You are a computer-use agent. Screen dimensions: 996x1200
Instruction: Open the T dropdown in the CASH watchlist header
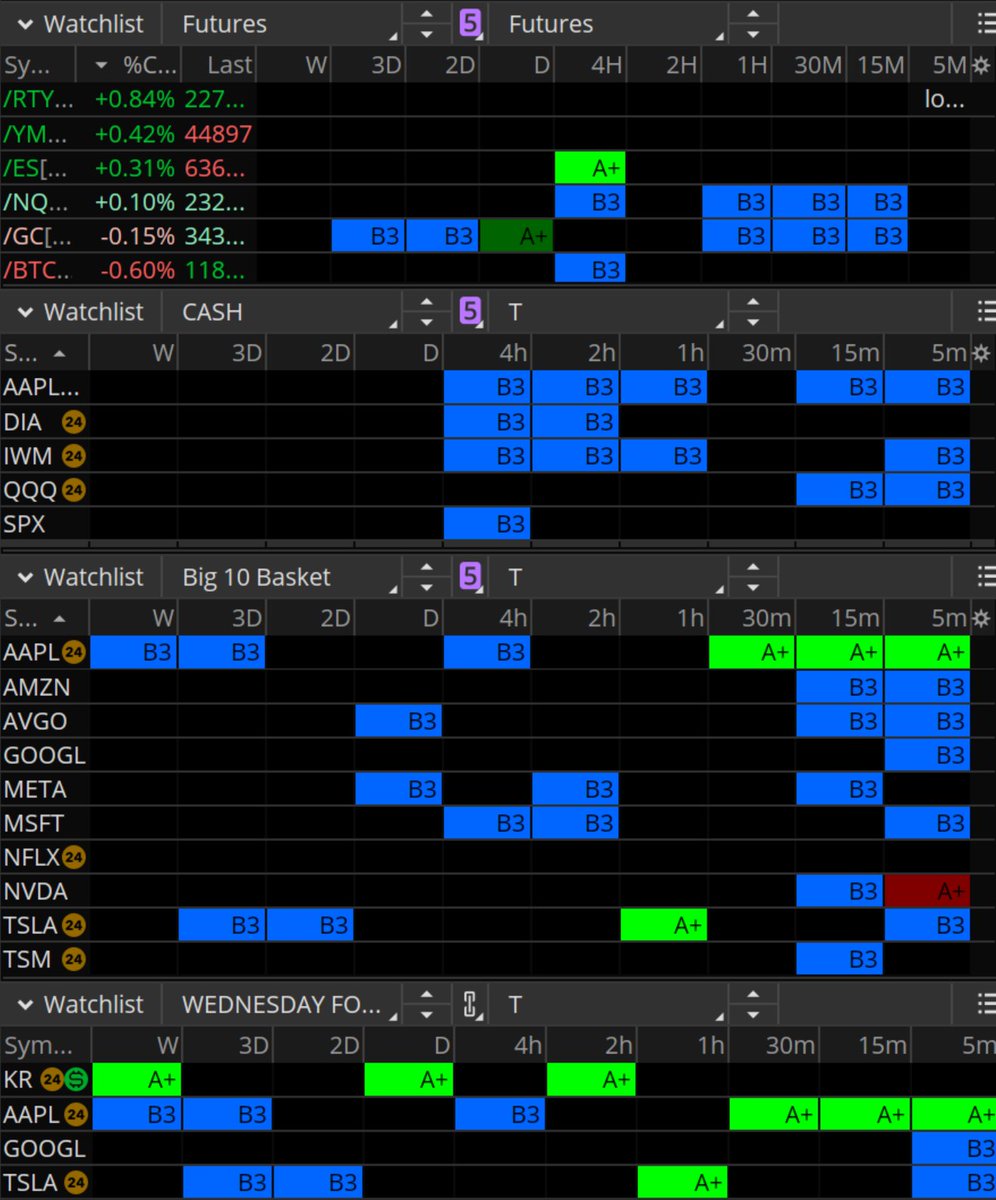pyautogui.click(x=609, y=311)
